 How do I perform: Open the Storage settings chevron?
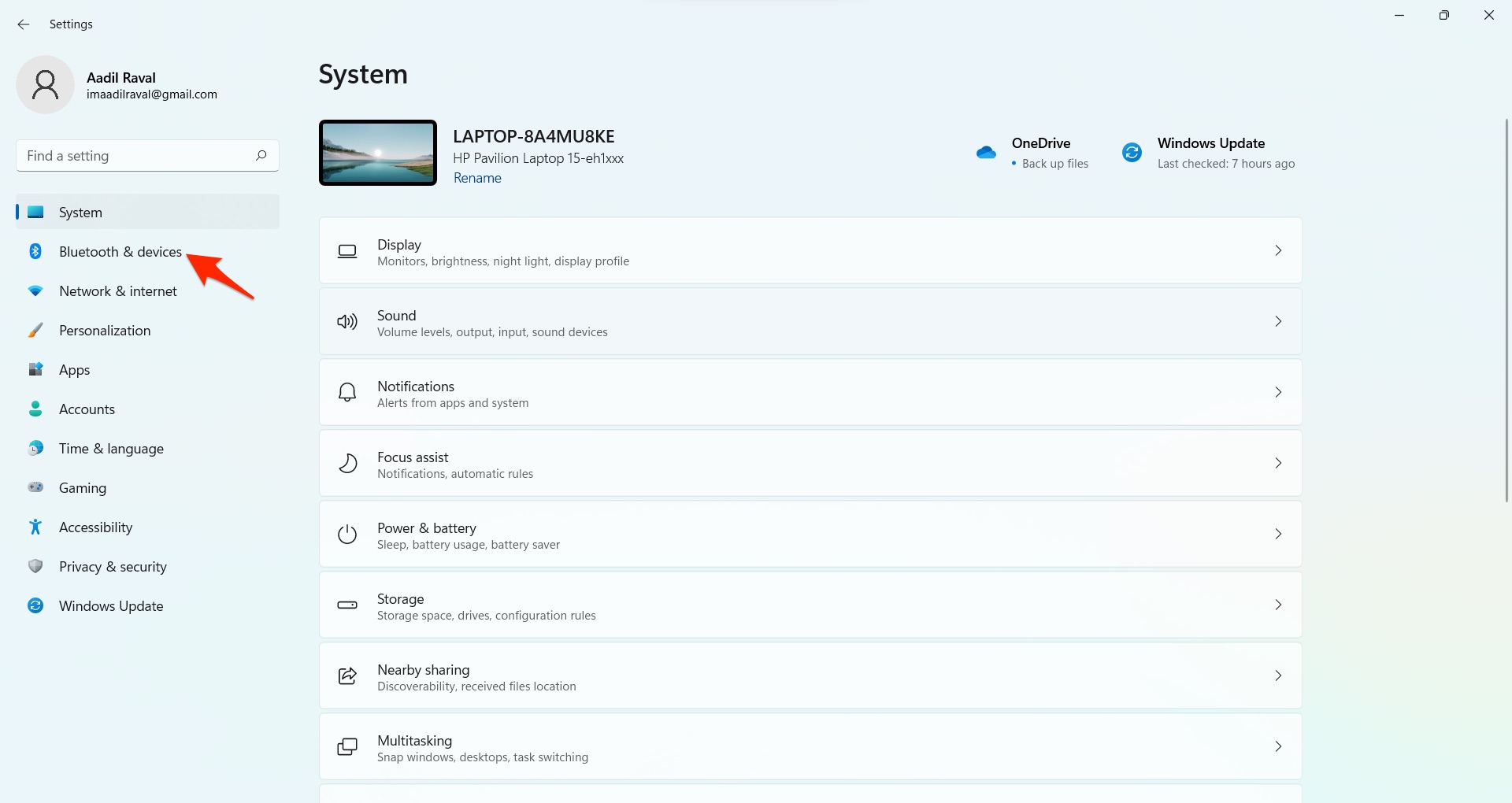pos(1277,605)
